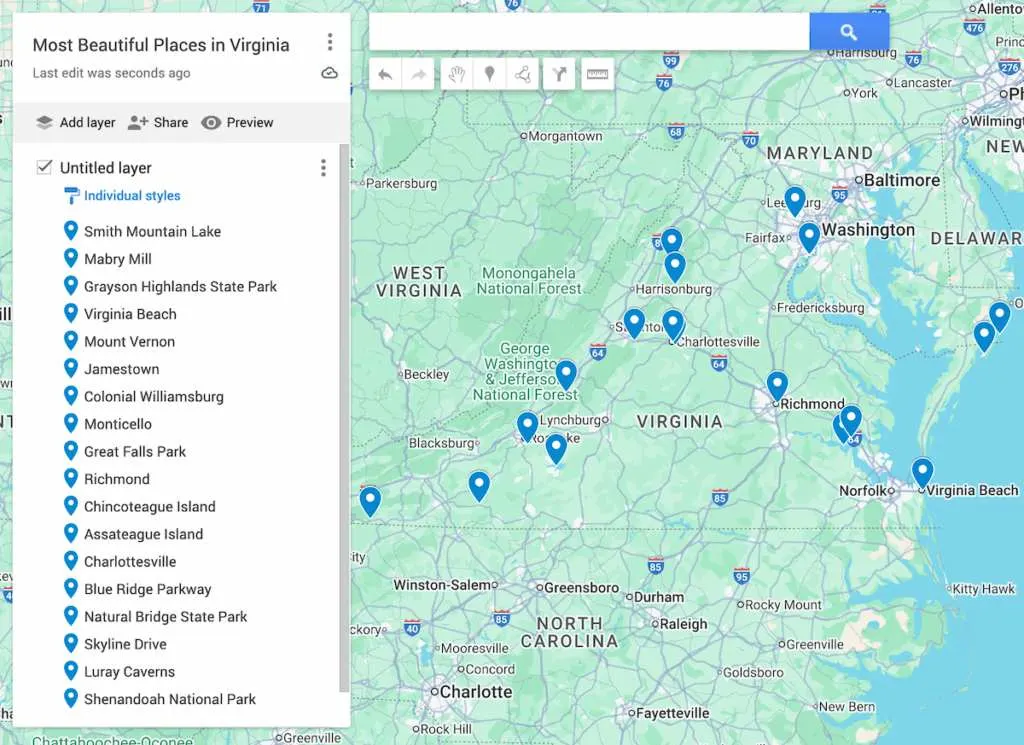Click the blue search magnifier button
The width and height of the screenshot is (1024, 745).
pos(849,32)
